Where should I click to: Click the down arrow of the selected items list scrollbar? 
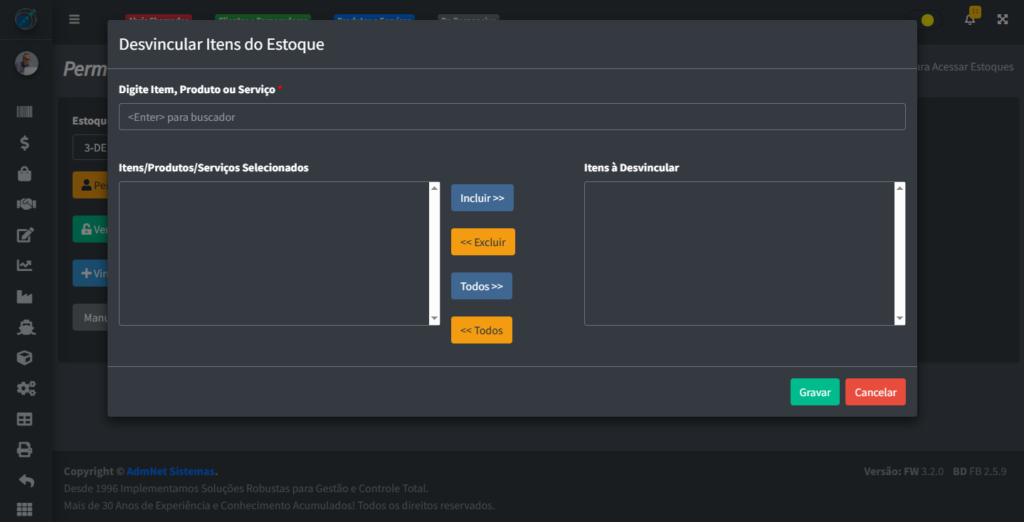coord(434,319)
